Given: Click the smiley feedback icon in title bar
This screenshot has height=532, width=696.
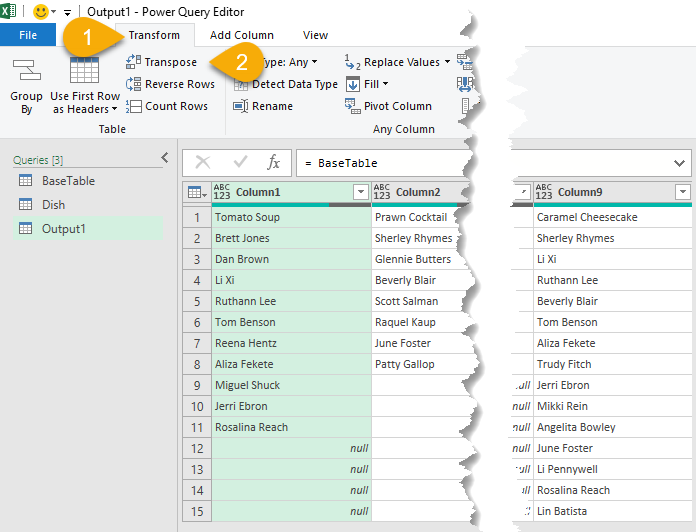Looking at the screenshot, I should (x=42, y=12).
